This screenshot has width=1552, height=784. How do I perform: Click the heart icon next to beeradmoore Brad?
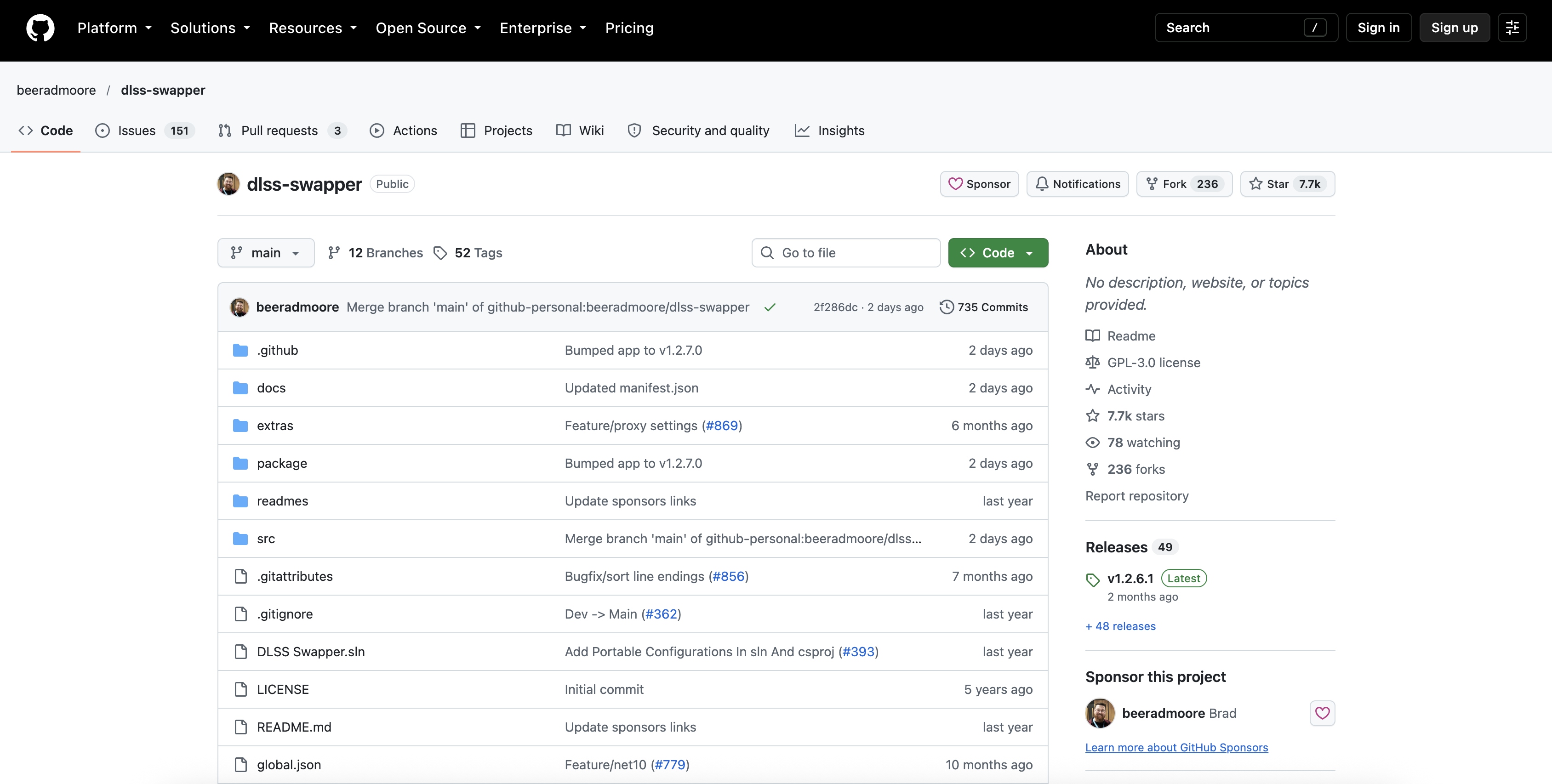pos(1322,713)
